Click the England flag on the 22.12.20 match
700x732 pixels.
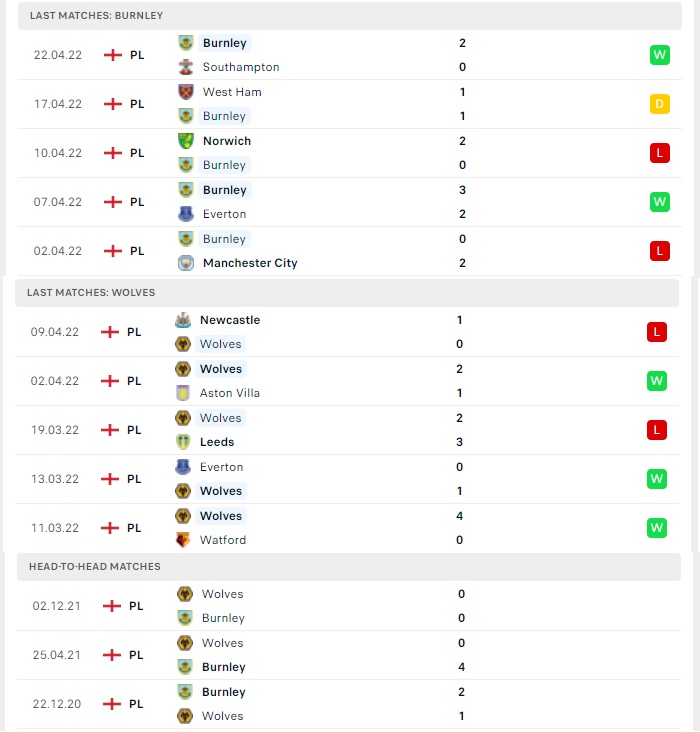click(112, 704)
